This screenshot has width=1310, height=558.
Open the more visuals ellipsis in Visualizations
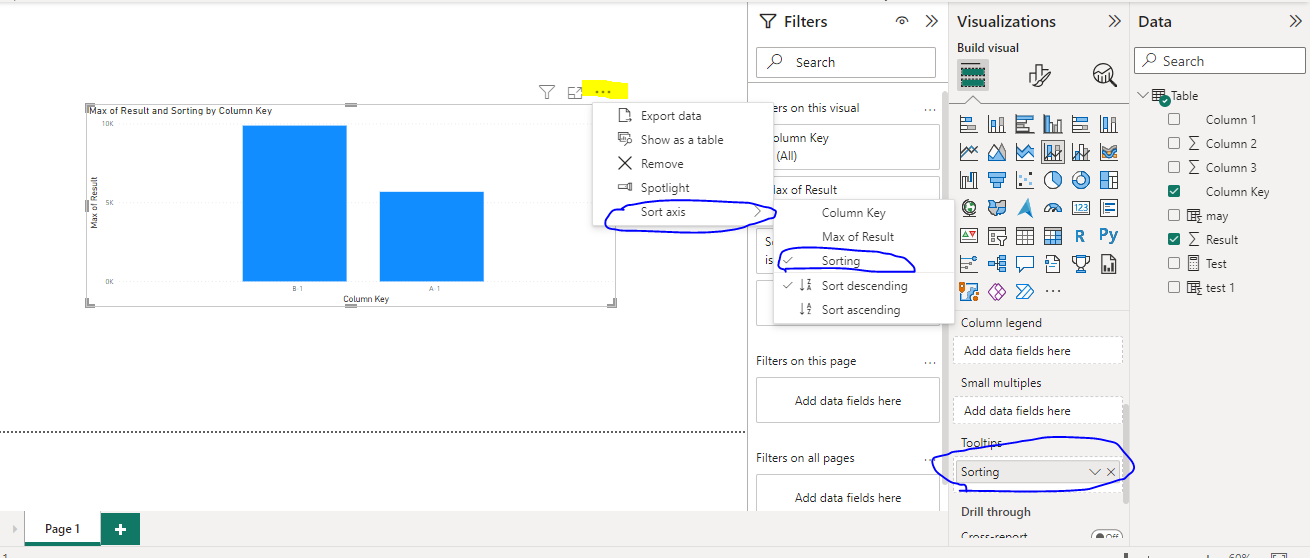click(1052, 291)
